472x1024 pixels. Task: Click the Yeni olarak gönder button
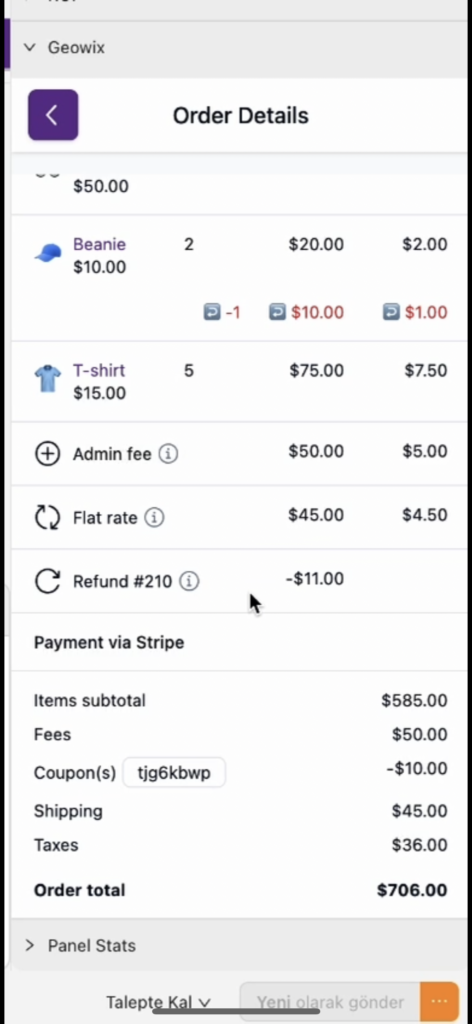coord(330,1002)
